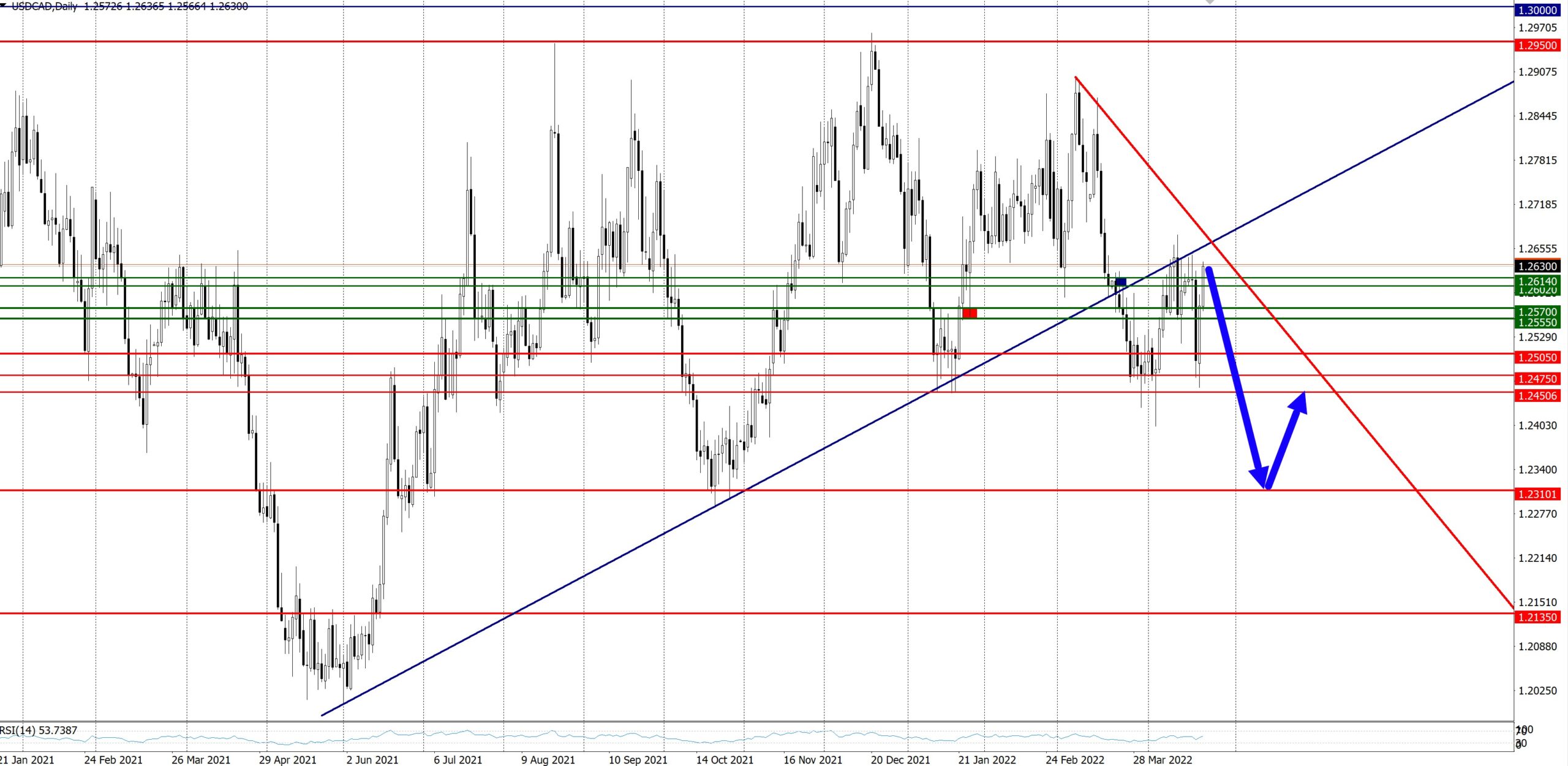Click the 2 Jun 2021 date label
The image size is (1568, 766).
coord(372,760)
